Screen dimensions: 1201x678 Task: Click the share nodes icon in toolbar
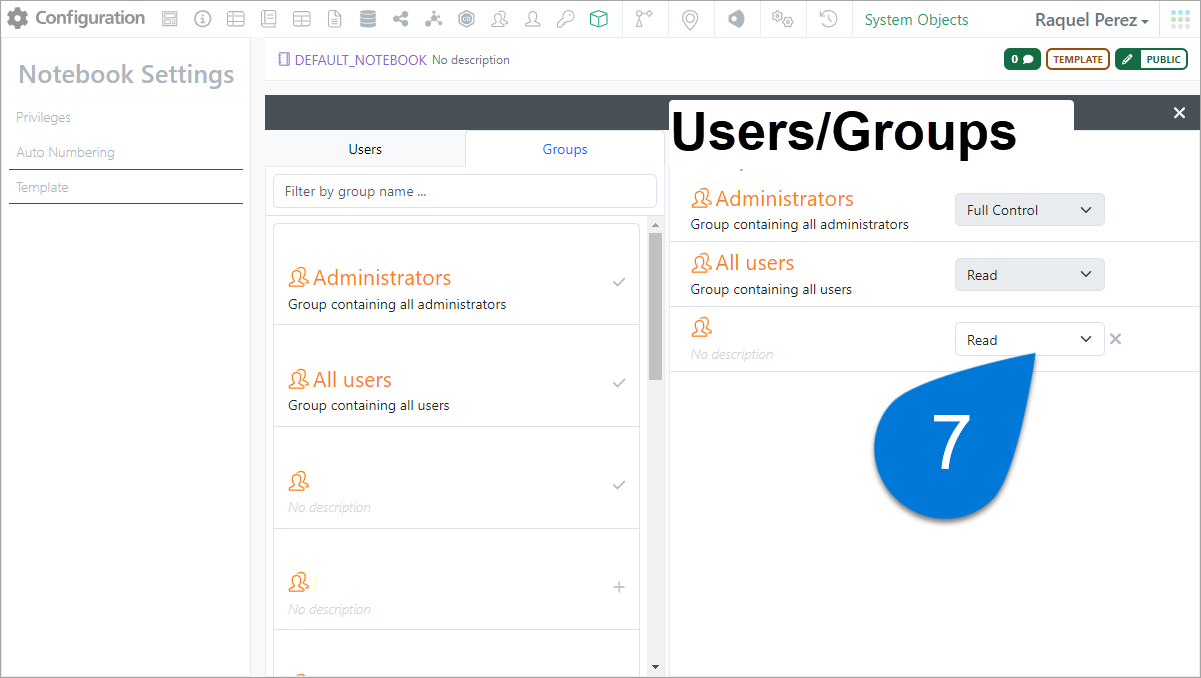[400, 19]
